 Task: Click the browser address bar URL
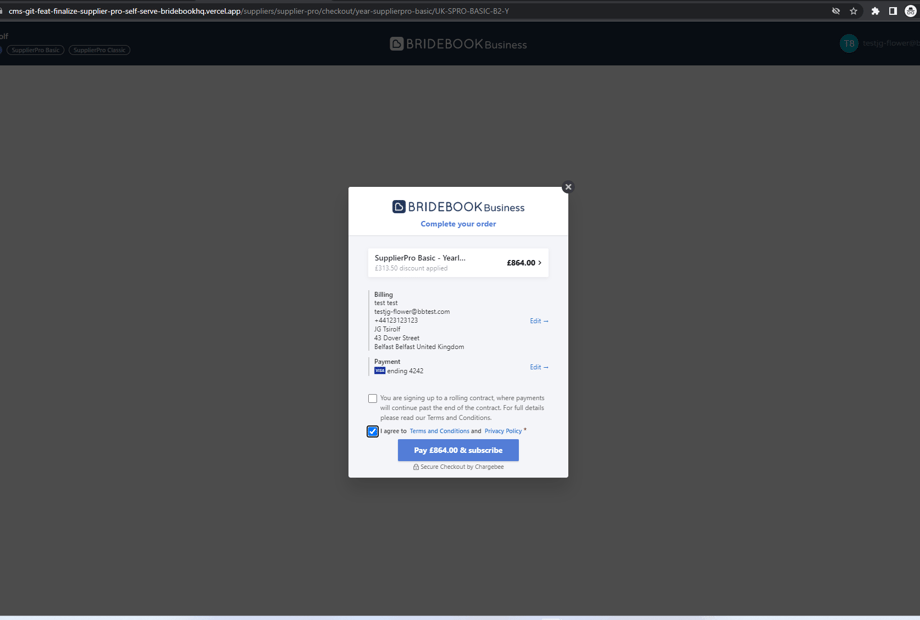[x=259, y=11]
